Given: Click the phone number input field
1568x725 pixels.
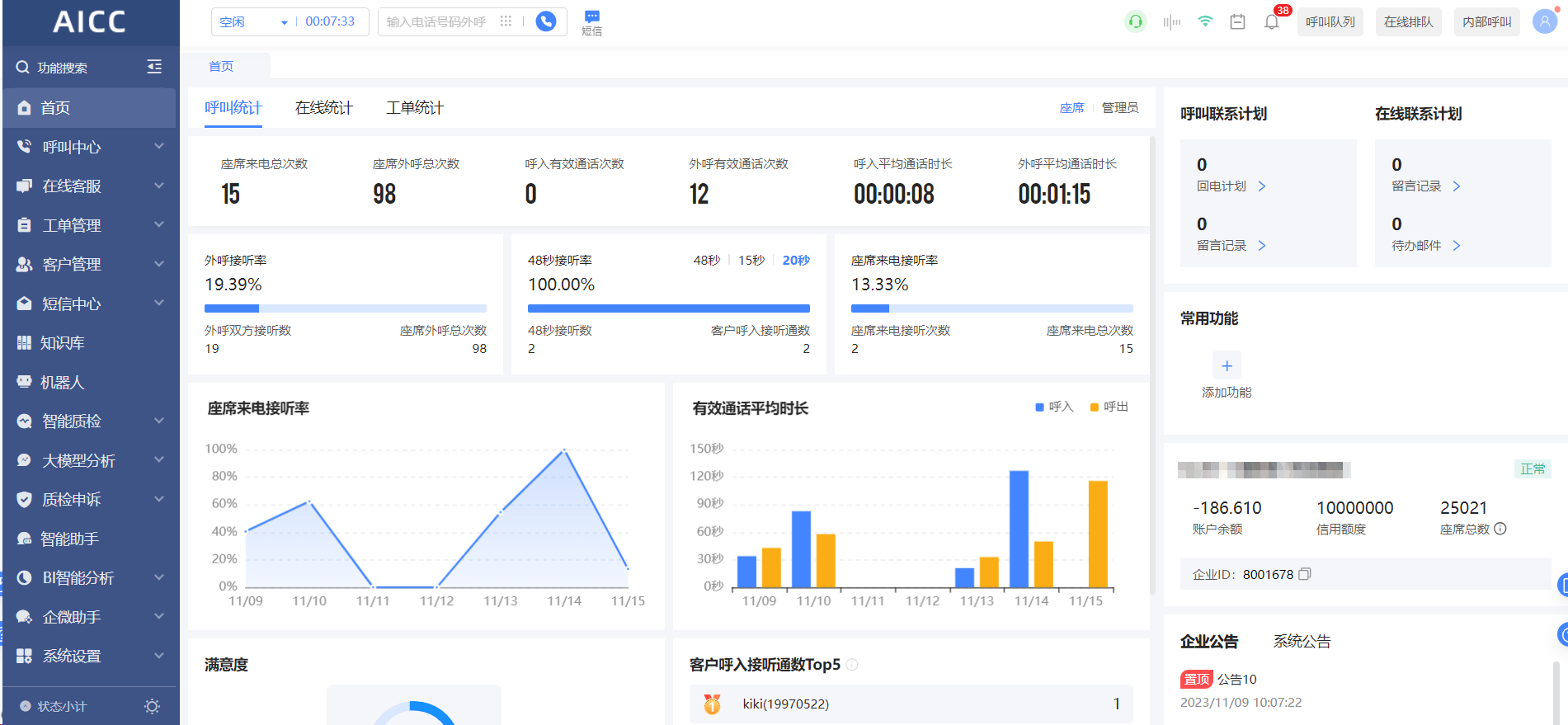Looking at the screenshot, I should 437,21.
